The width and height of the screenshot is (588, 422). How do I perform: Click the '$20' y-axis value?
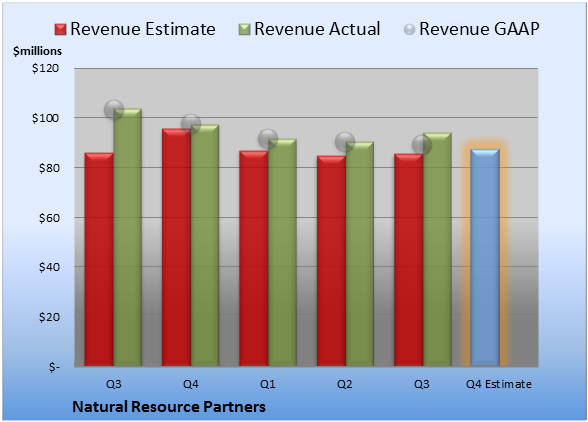(49, 317)
